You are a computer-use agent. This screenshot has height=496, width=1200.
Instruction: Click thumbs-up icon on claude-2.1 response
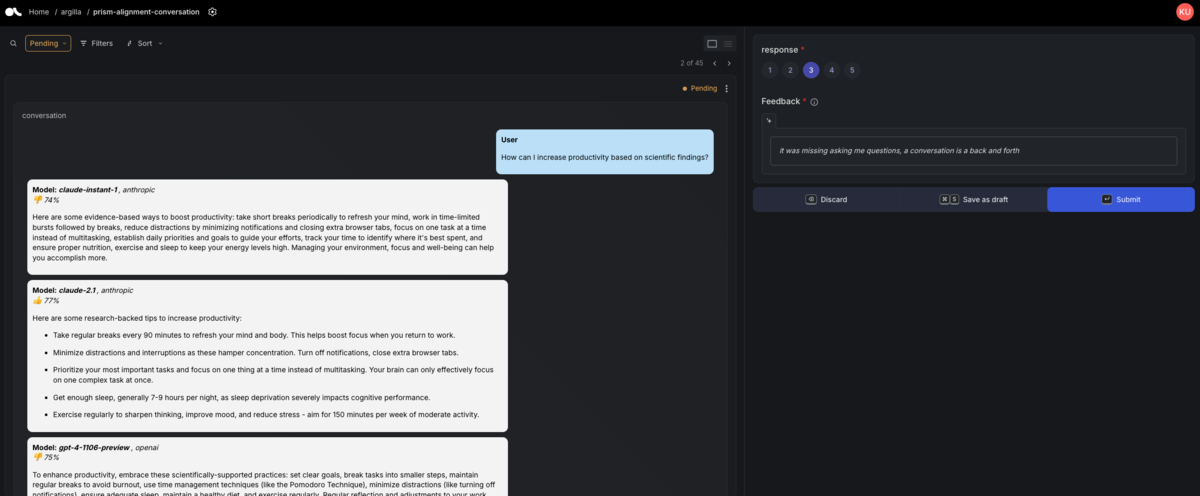click(37, 300)
